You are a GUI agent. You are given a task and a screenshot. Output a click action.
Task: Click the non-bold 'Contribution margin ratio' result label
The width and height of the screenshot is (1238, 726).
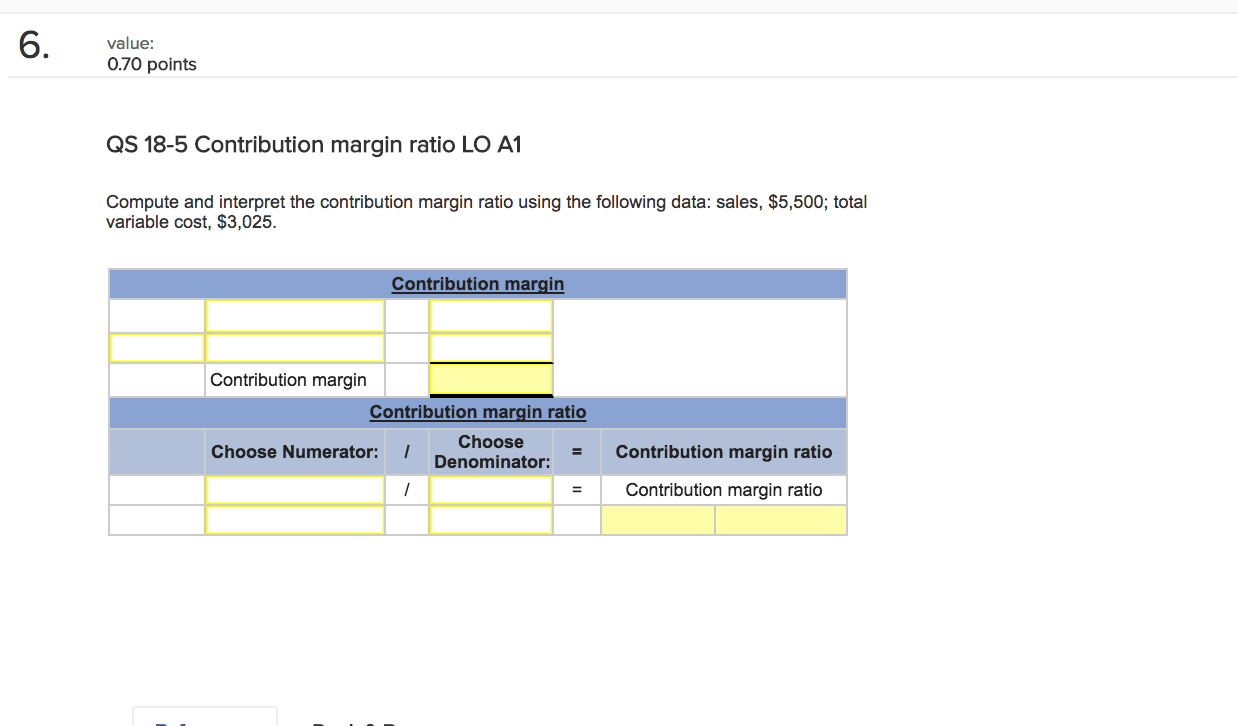pyautogui.click(x=724, y=490)
